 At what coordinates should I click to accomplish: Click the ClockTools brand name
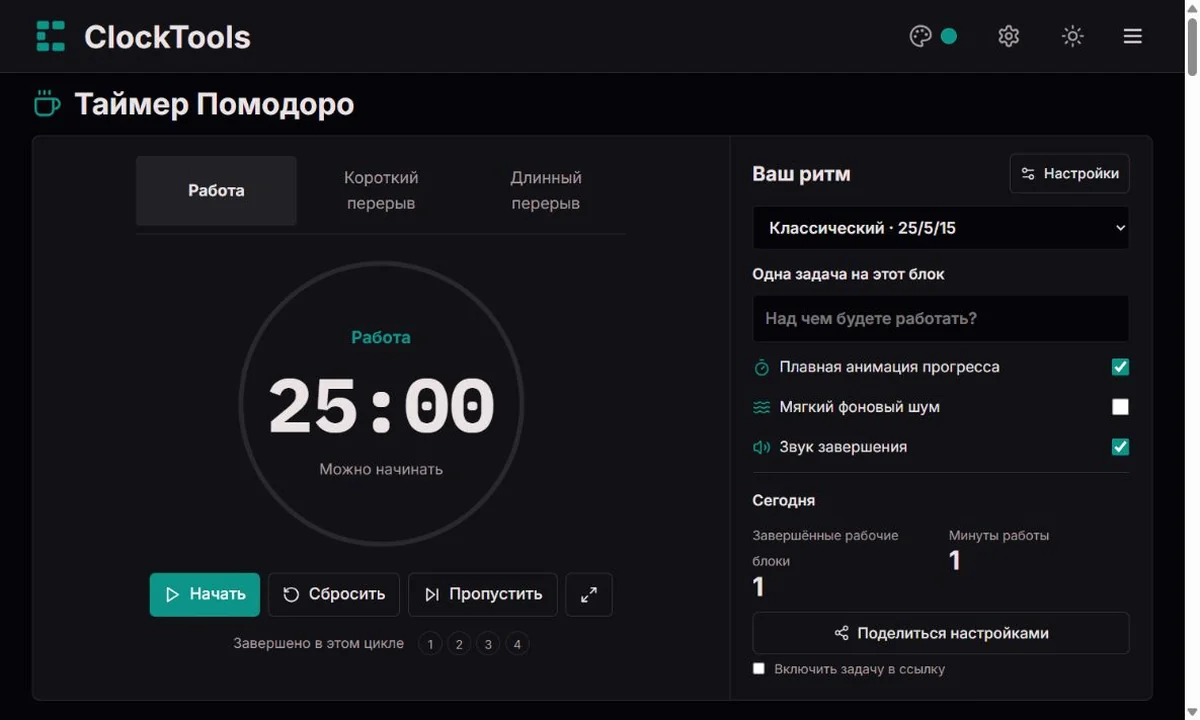pyautogui.click(x=167, y=37)
